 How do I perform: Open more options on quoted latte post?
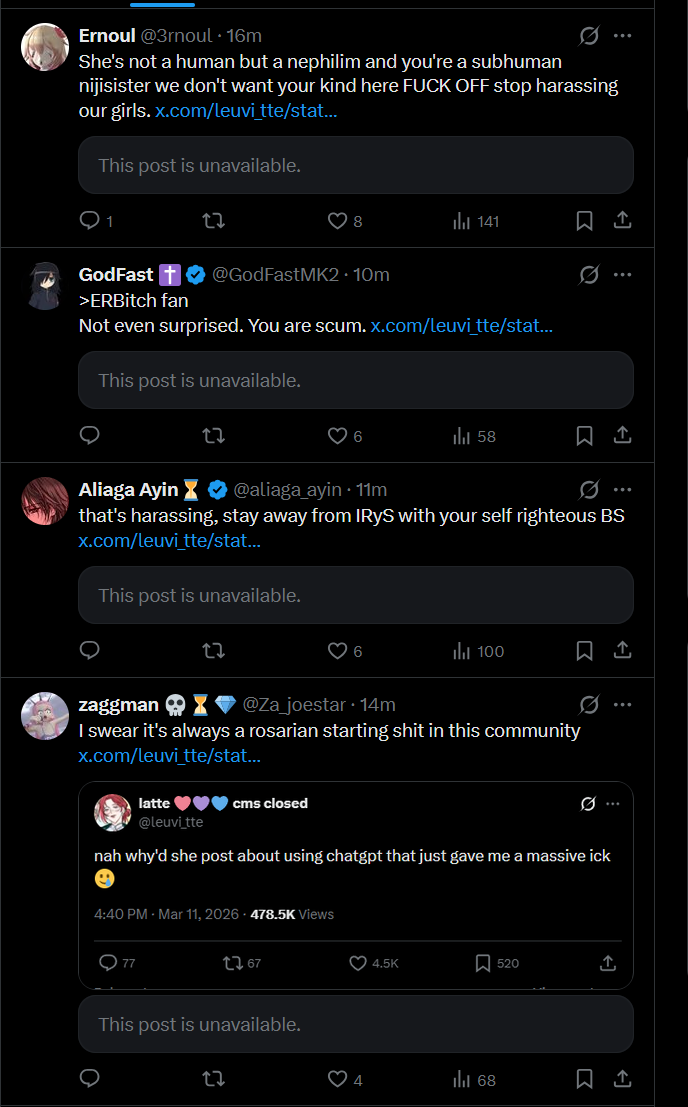[613, 804]
